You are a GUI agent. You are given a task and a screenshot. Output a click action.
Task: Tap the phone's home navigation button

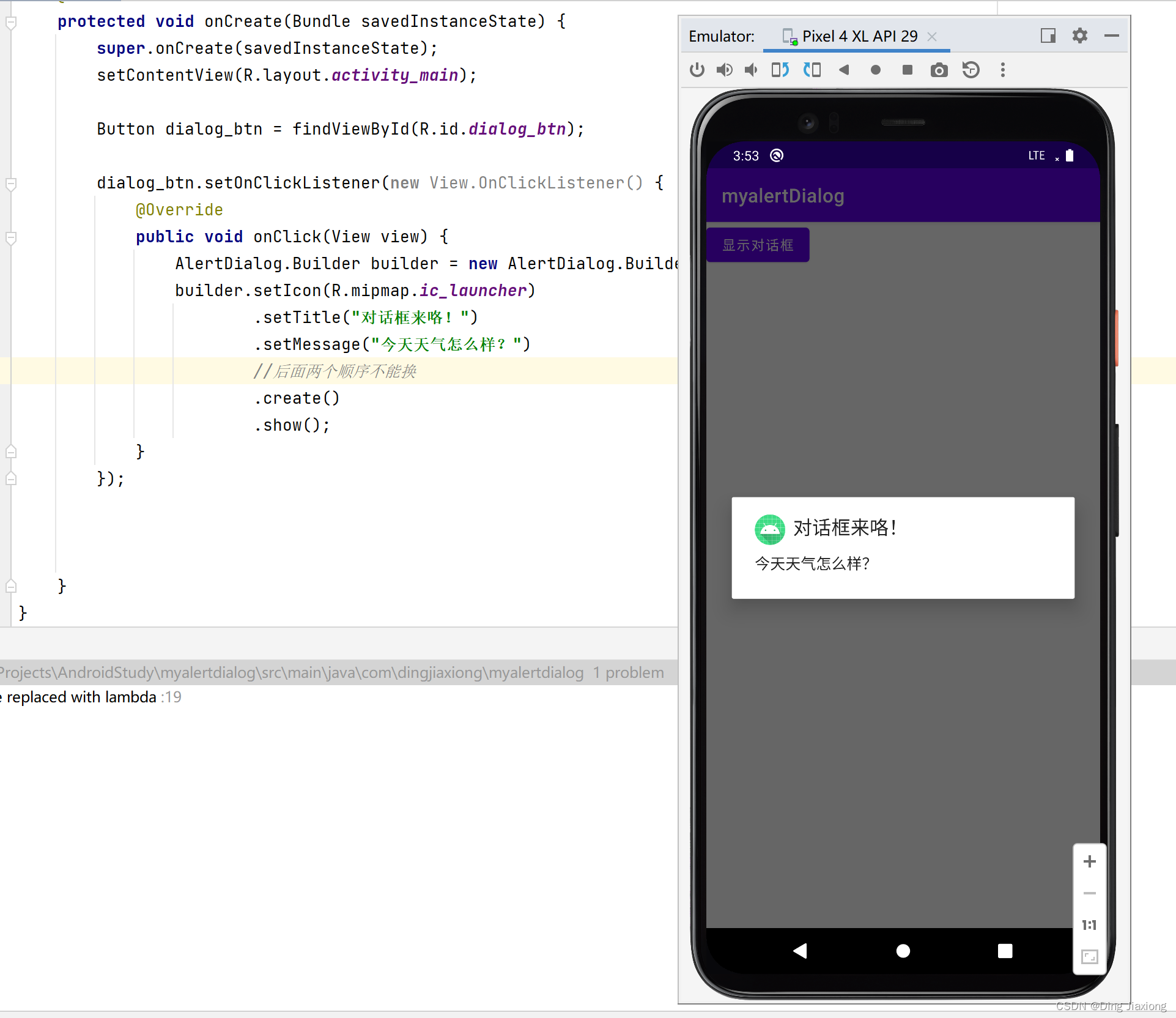[903, 951]
